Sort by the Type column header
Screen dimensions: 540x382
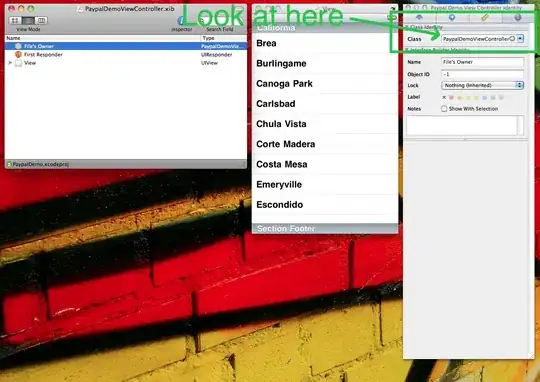(x=224, y=38)
